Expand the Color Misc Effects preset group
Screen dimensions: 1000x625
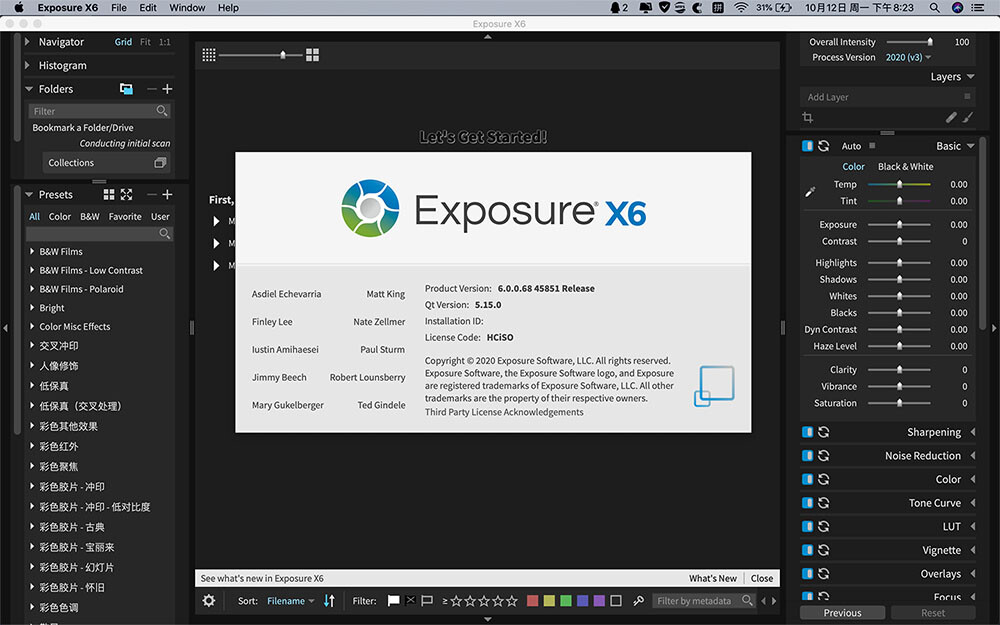[x=32, y=326]
